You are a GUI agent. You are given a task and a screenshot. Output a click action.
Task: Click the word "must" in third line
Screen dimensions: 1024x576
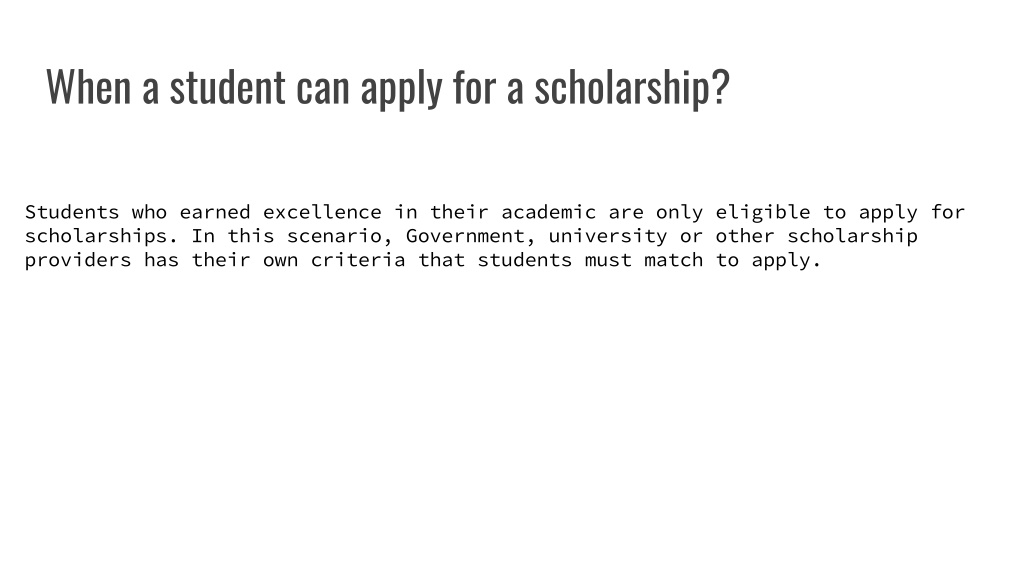click(608, 260)
